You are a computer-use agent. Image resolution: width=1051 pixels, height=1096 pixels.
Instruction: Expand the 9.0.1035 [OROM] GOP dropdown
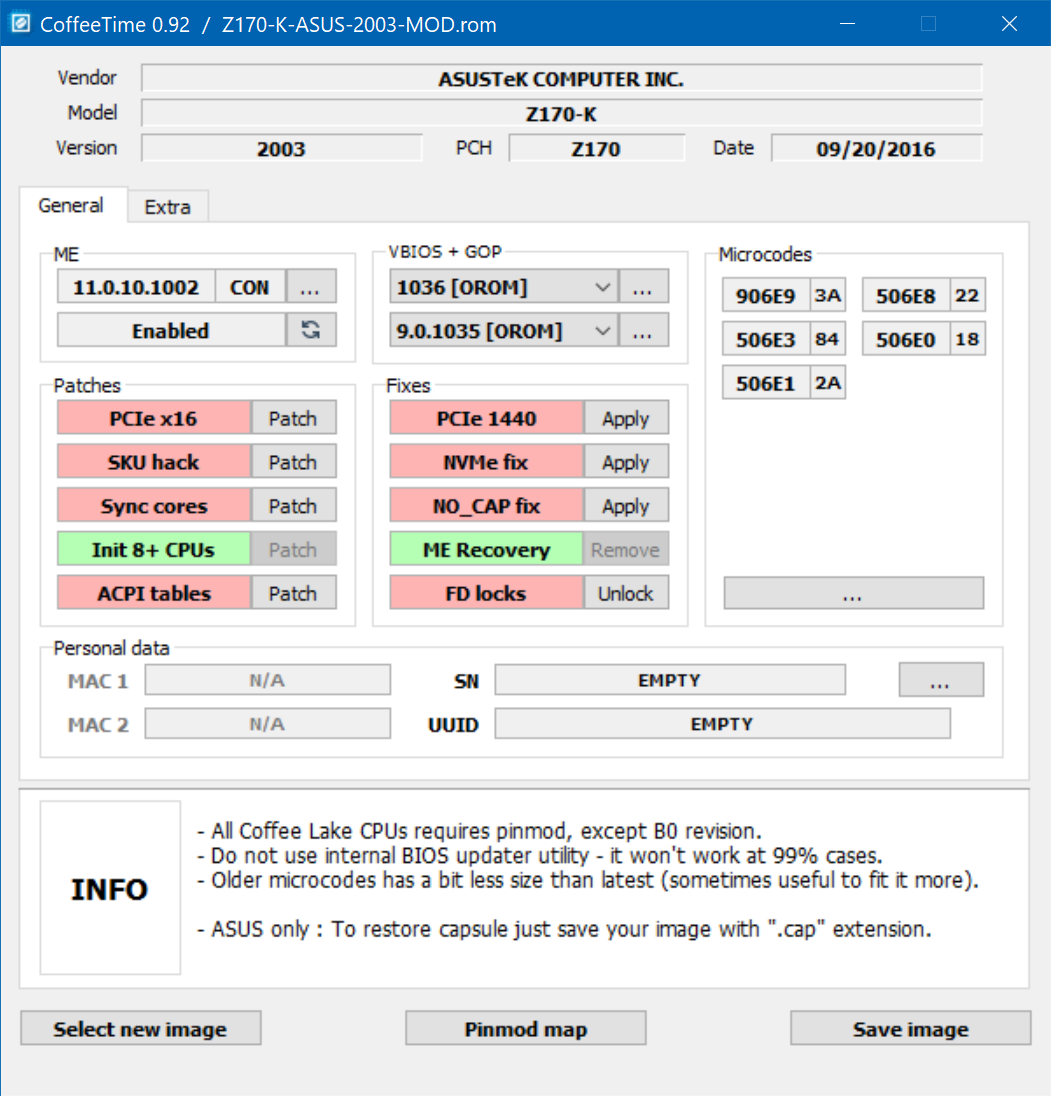[x=602, y=331]
